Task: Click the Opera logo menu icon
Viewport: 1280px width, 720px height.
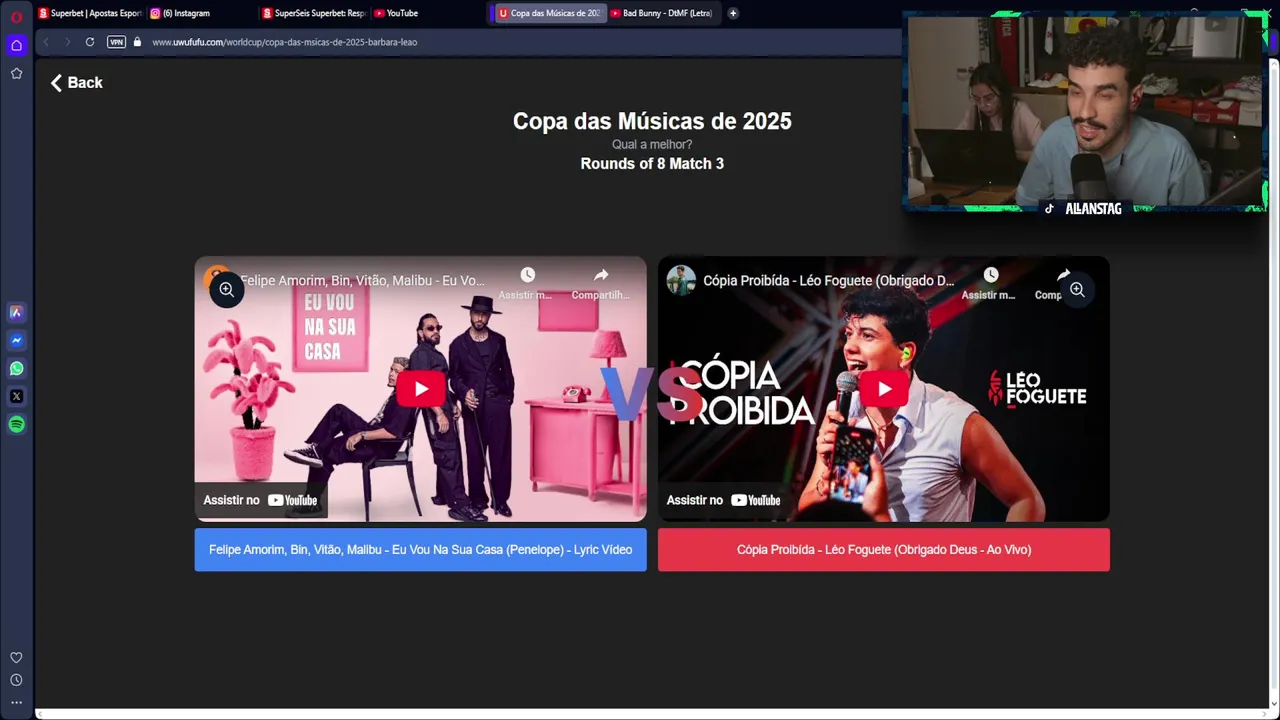Action: click(x=16, y=15)
